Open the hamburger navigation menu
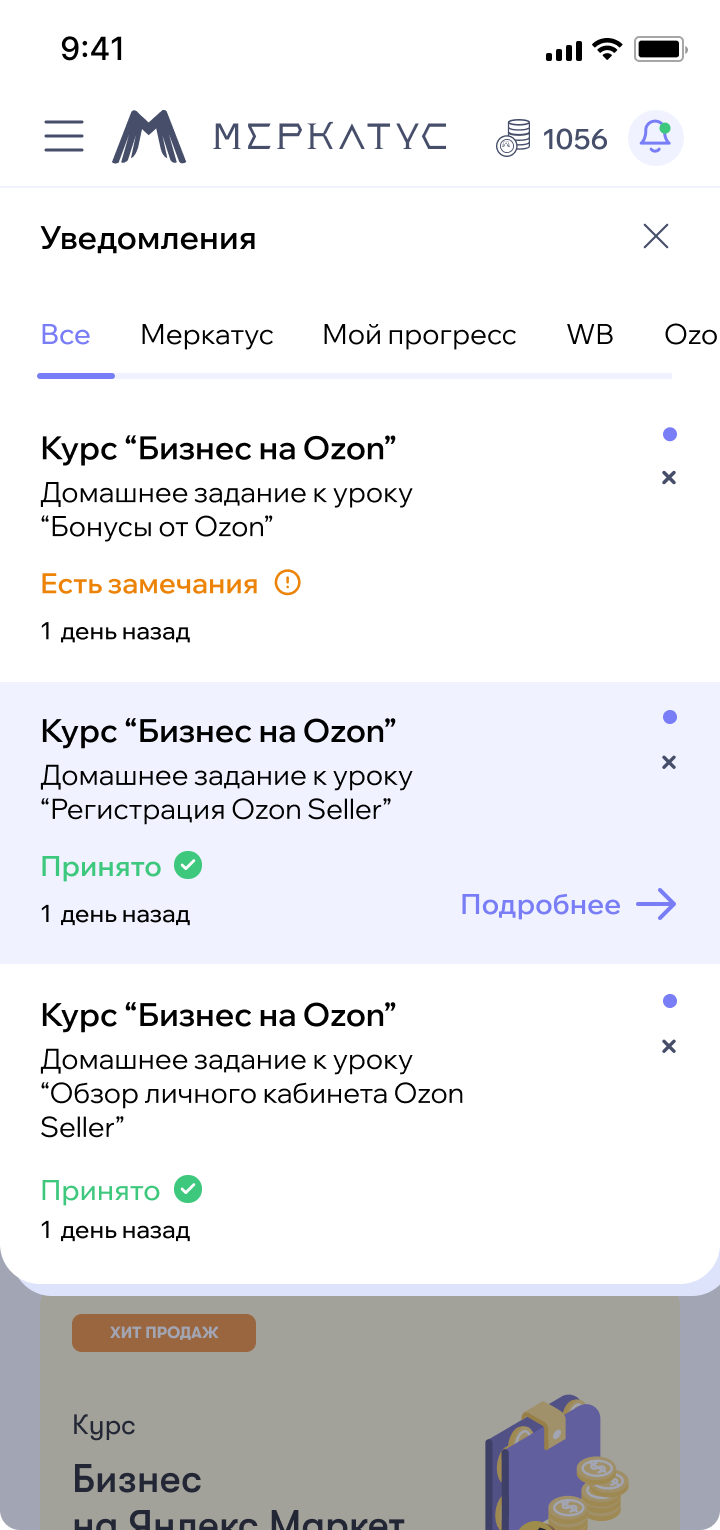 click(64, 136)
